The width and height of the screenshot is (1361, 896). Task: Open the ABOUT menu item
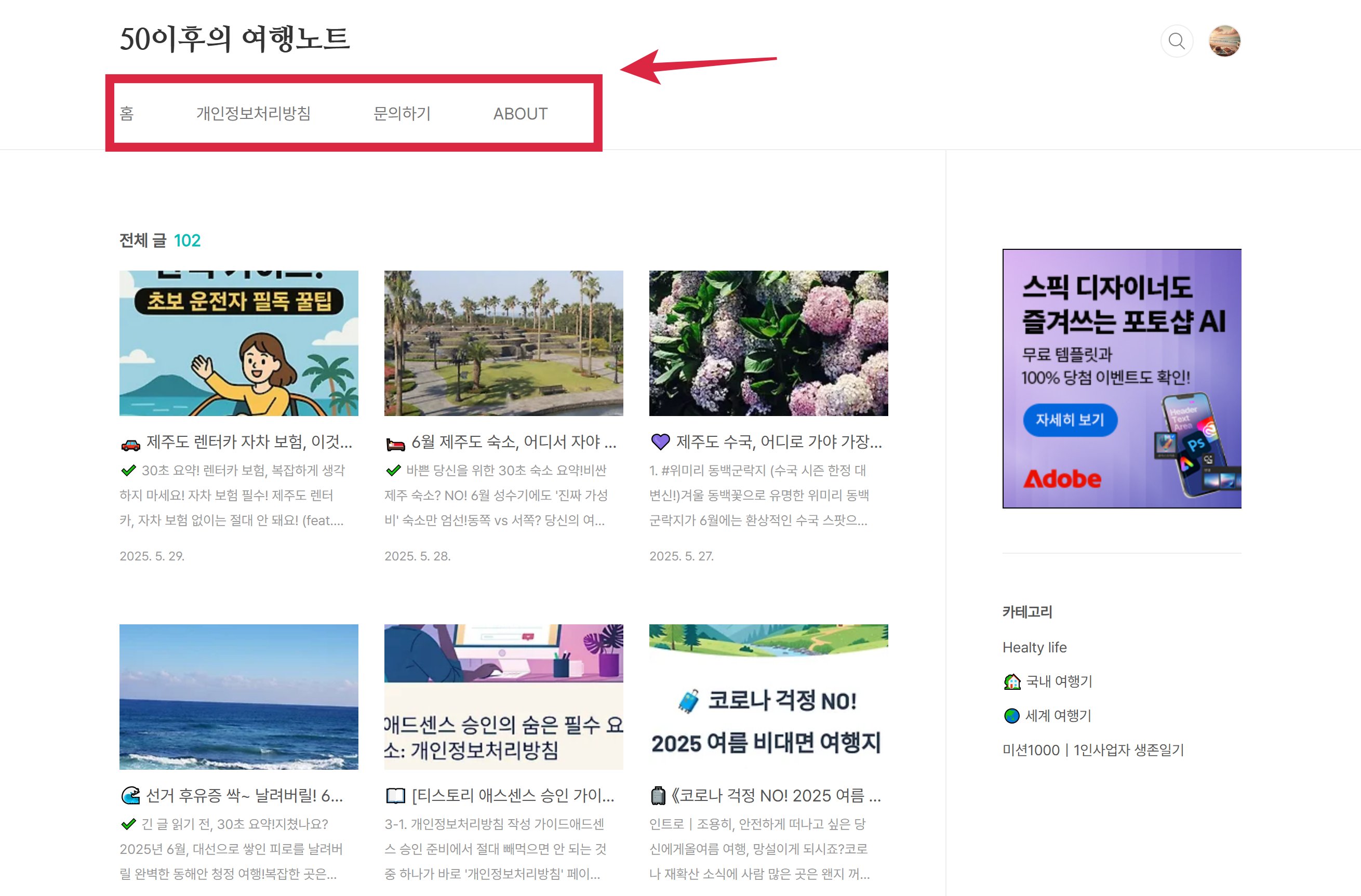tap(520, 114)
